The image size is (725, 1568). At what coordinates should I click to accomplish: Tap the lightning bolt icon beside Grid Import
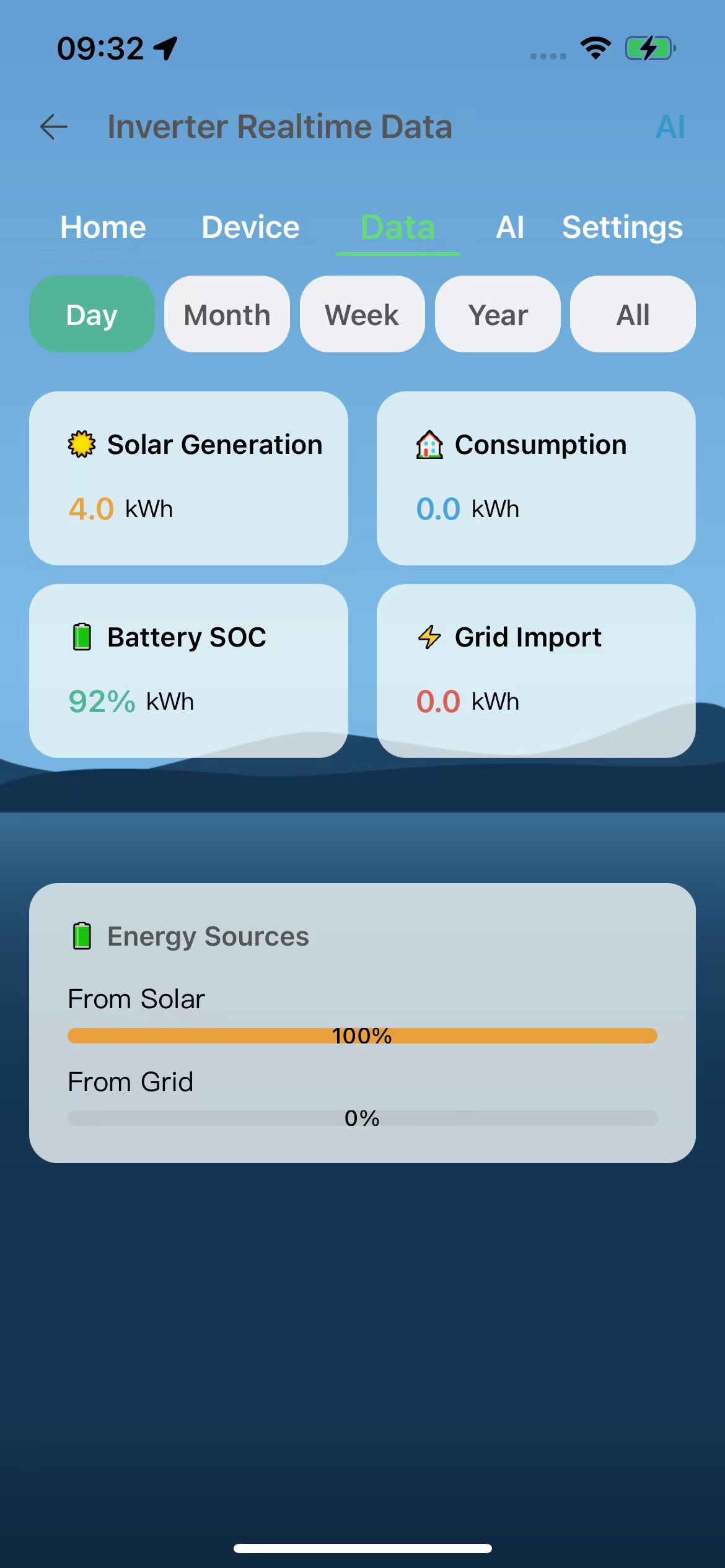coord(429,637)
